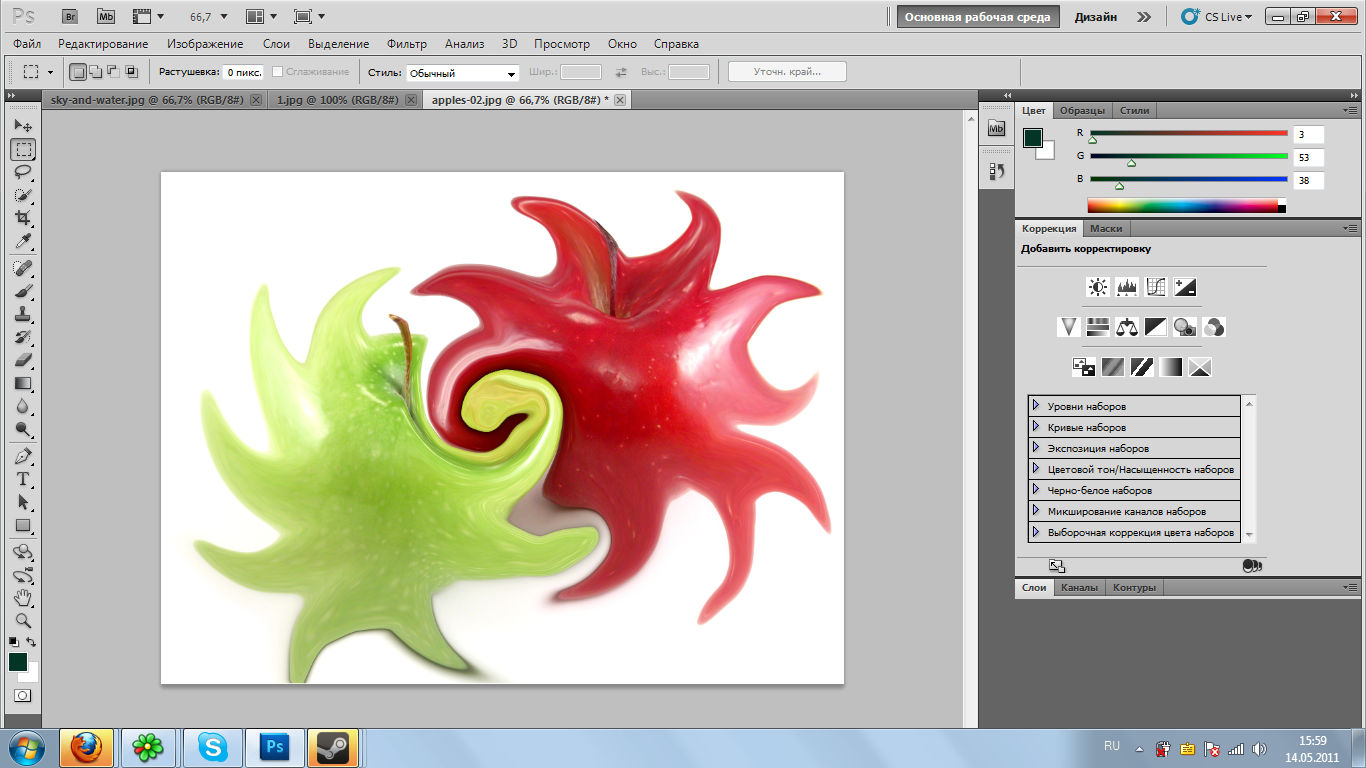The width and height of the screenshot is (1366, 768).
Task: Open the Стиль dropdown
Action: tap(462, 73)
